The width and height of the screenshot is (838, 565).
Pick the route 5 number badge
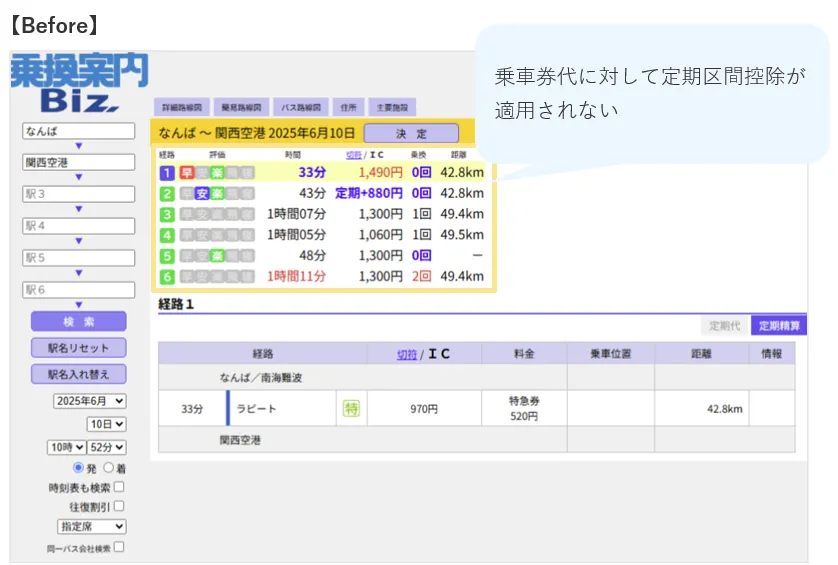pyautogui.click(x=167, y=255)
